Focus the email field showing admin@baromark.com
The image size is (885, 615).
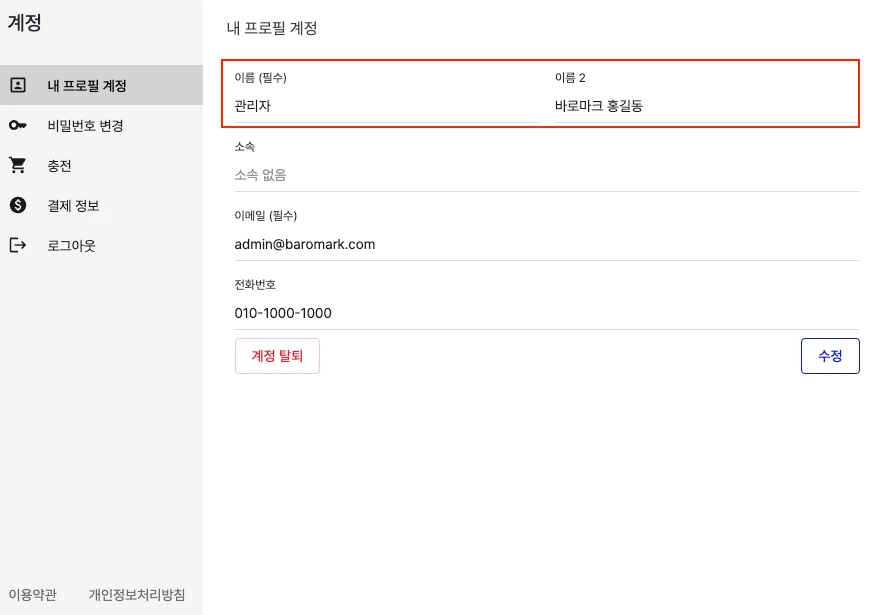tap(547, 244)
